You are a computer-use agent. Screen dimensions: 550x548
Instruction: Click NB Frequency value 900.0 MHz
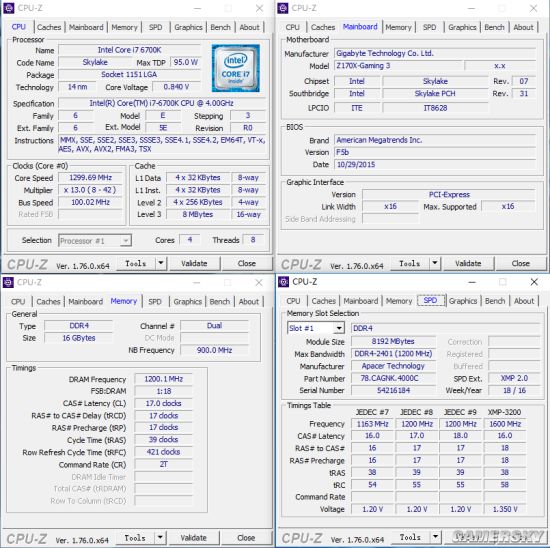214,350
